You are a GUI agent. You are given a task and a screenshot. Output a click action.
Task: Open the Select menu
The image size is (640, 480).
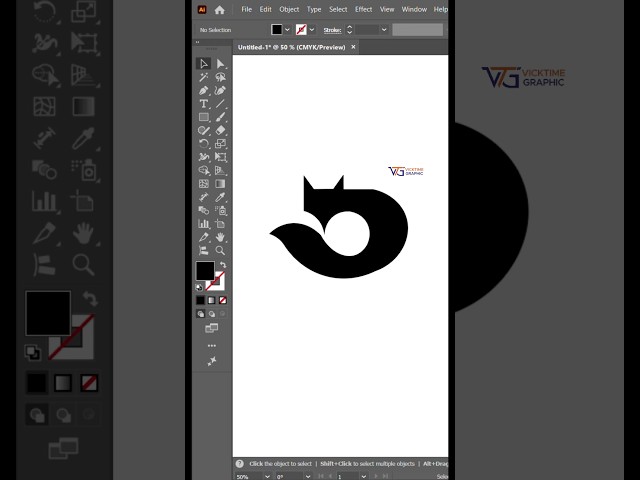point(338,9)
